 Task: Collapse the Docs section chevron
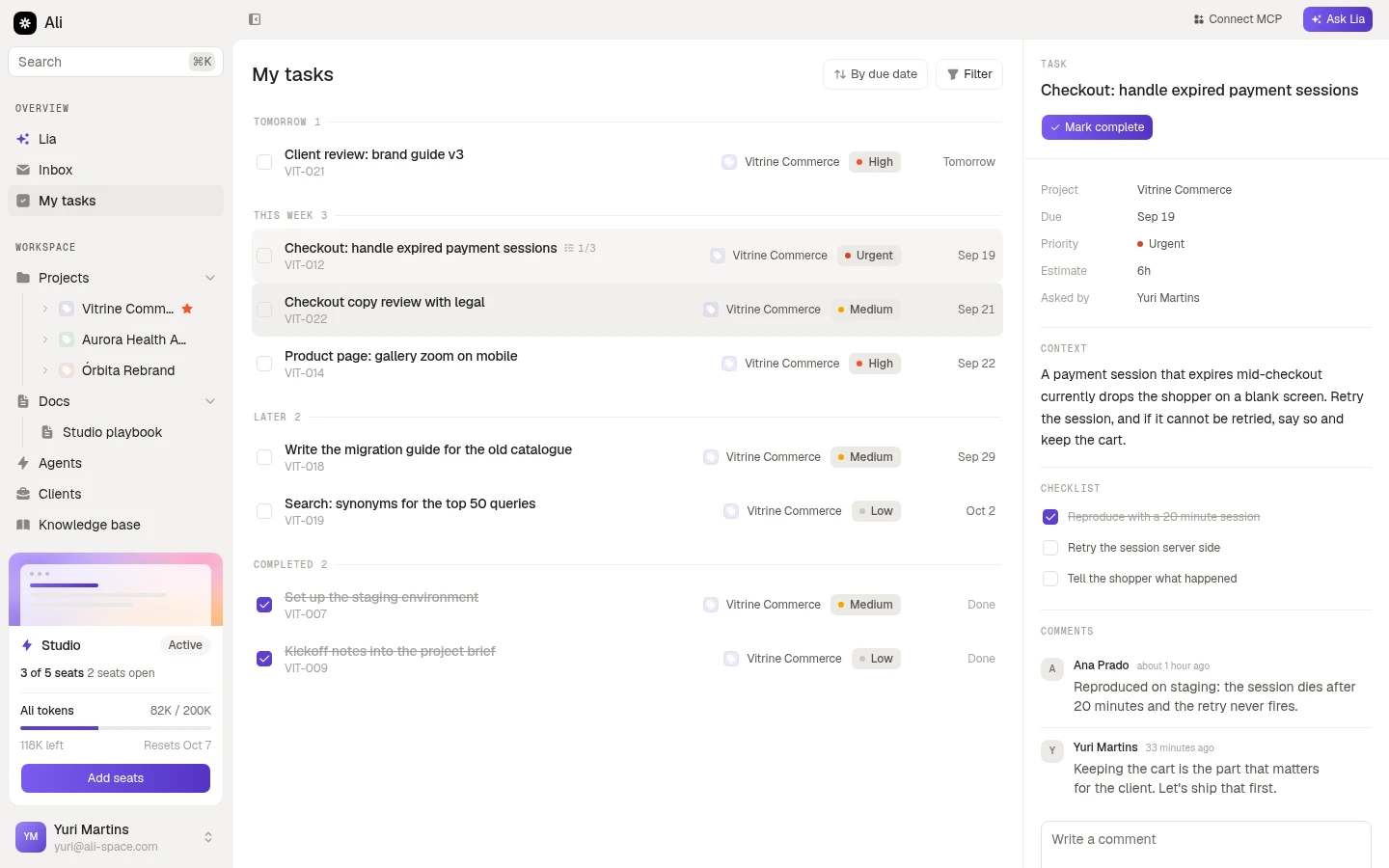[210, 401]
